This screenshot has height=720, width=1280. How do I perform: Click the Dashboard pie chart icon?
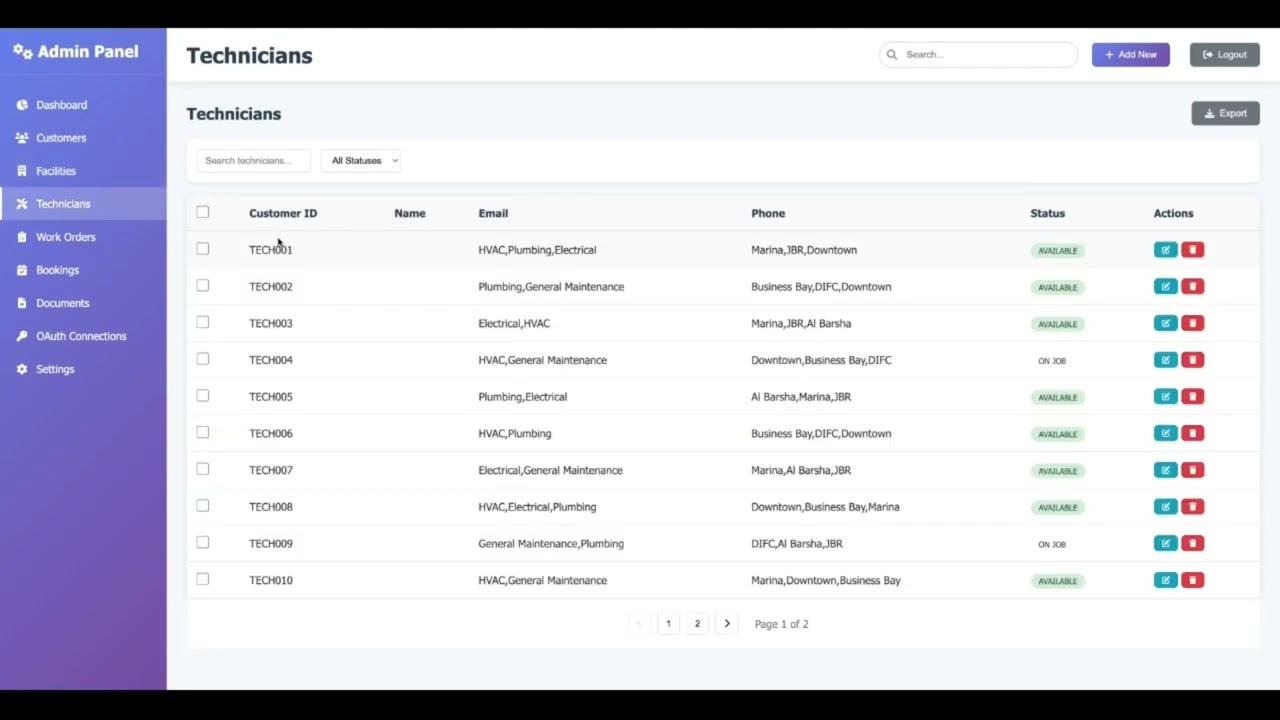[x=22, y=105]
